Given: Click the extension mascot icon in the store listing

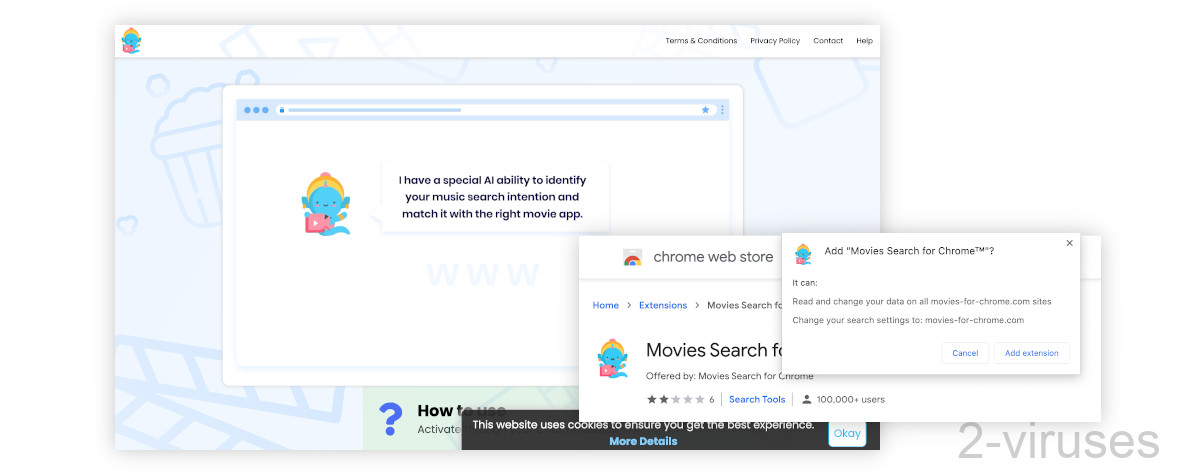Looking at the screenshot, I should (x=611, y=357).
